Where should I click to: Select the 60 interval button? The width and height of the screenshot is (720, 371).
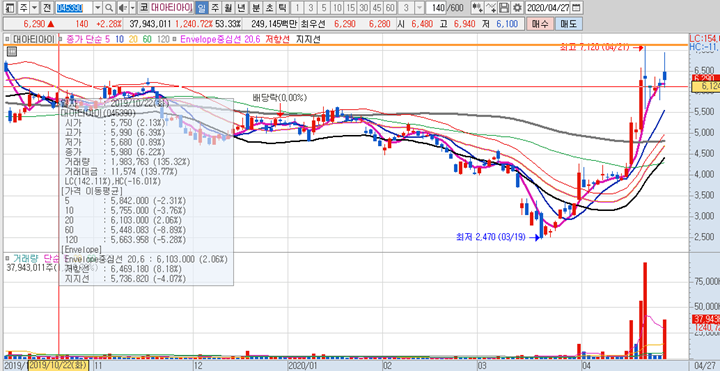tap(390, 8)
